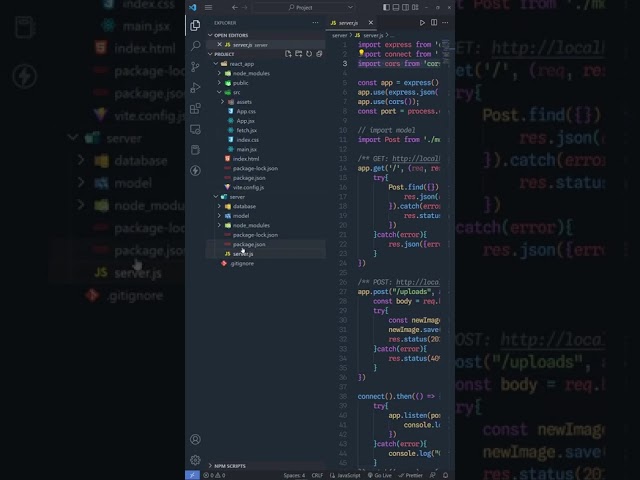Viewport: 640px width, 480px height.
Task: Open the Extensions view
Action: pos(195,108)
